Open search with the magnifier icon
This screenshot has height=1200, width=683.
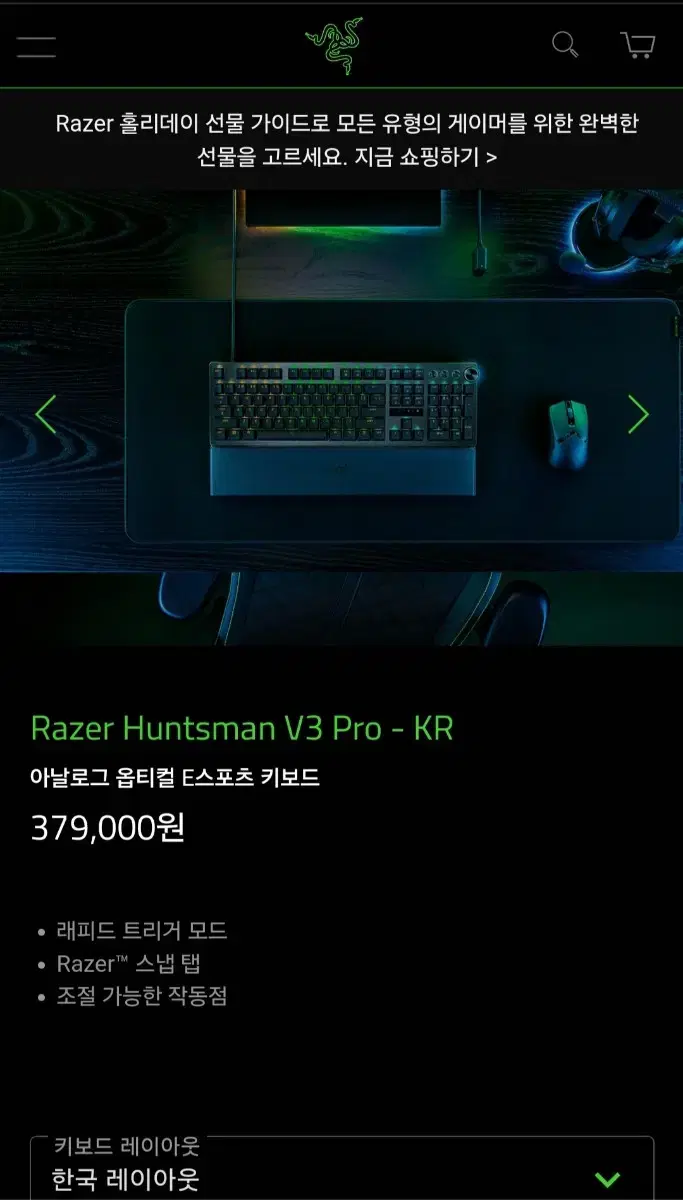(566, 45)
